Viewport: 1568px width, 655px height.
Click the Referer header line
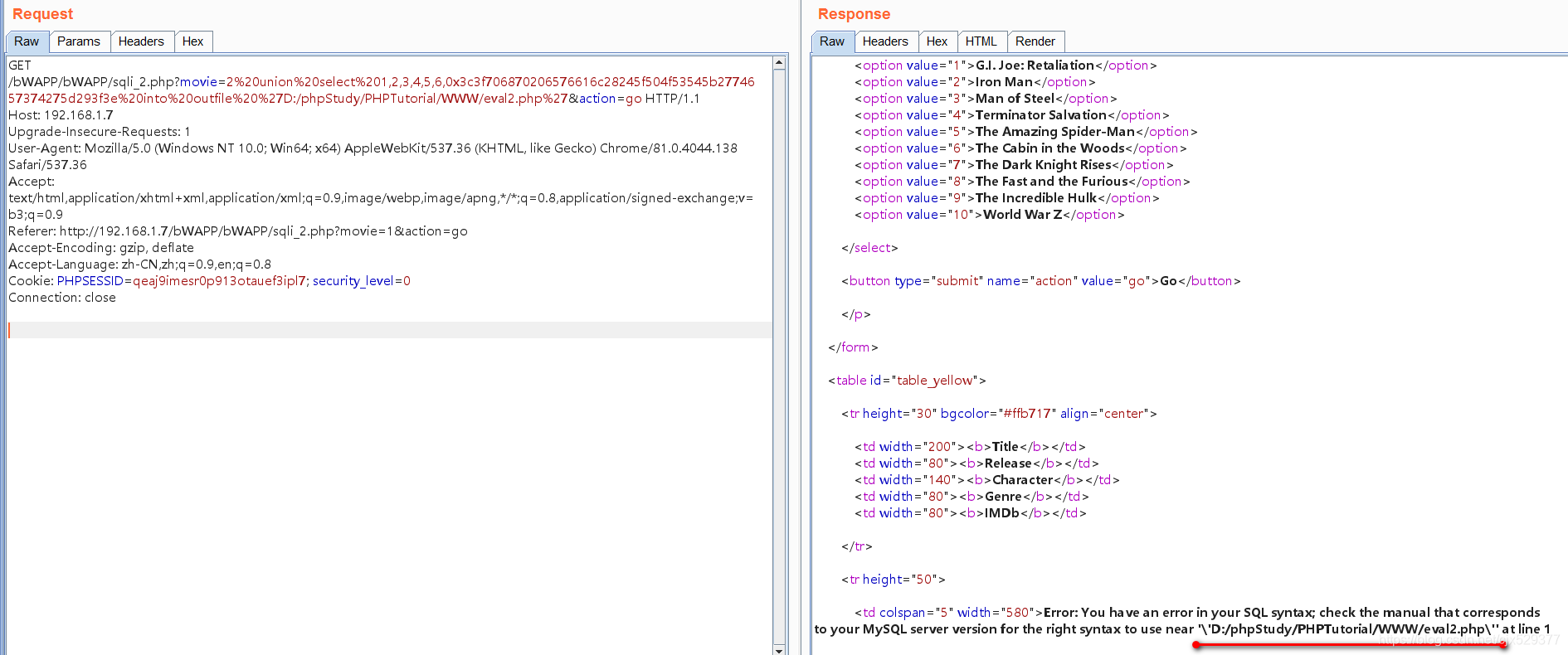pos(238,231)
